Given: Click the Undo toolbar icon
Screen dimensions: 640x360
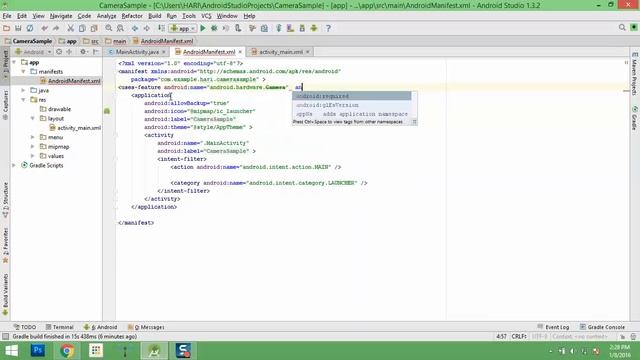Looking at the screenshot, I should click(44, 28).
